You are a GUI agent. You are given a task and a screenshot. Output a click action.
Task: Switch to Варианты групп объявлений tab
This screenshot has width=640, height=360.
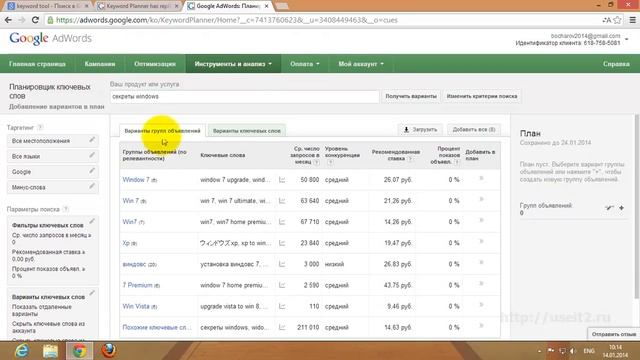(x=162, y=131)
